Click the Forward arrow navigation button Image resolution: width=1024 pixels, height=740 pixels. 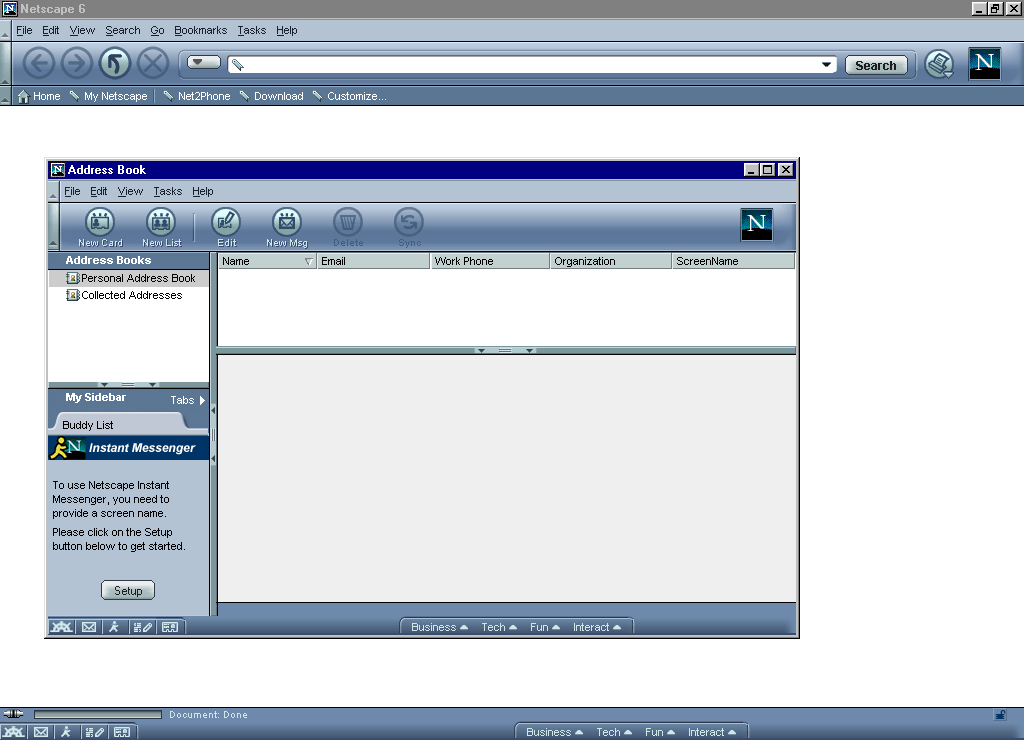(x=76, y=64)
